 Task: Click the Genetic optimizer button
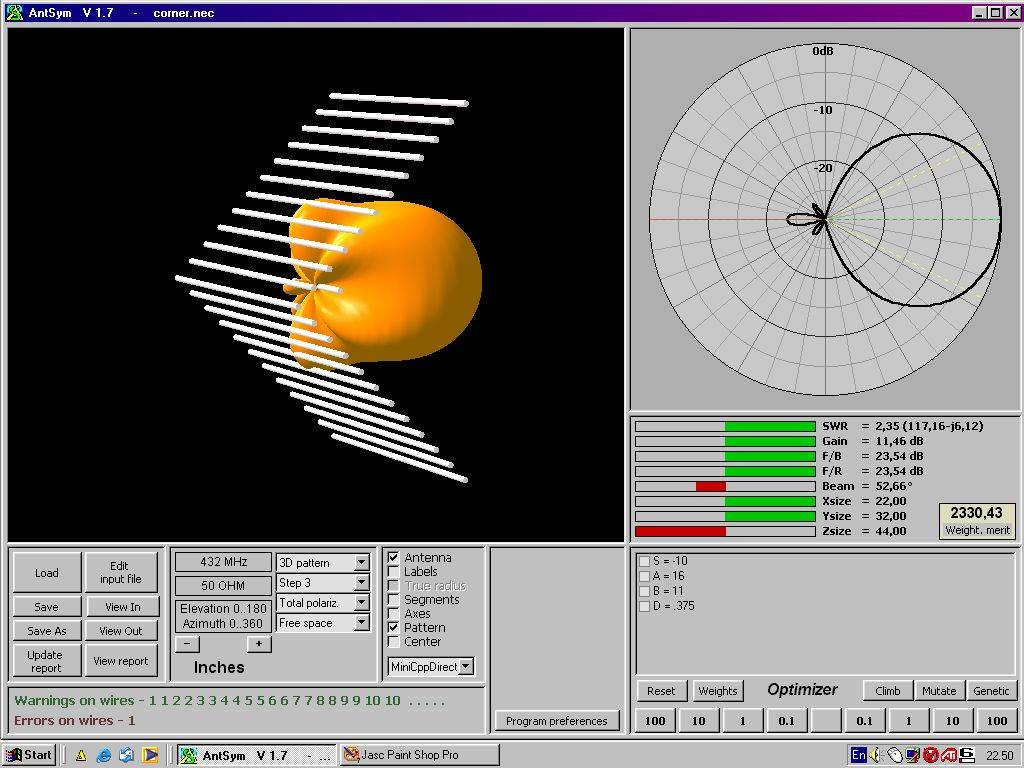click(991, 690)
